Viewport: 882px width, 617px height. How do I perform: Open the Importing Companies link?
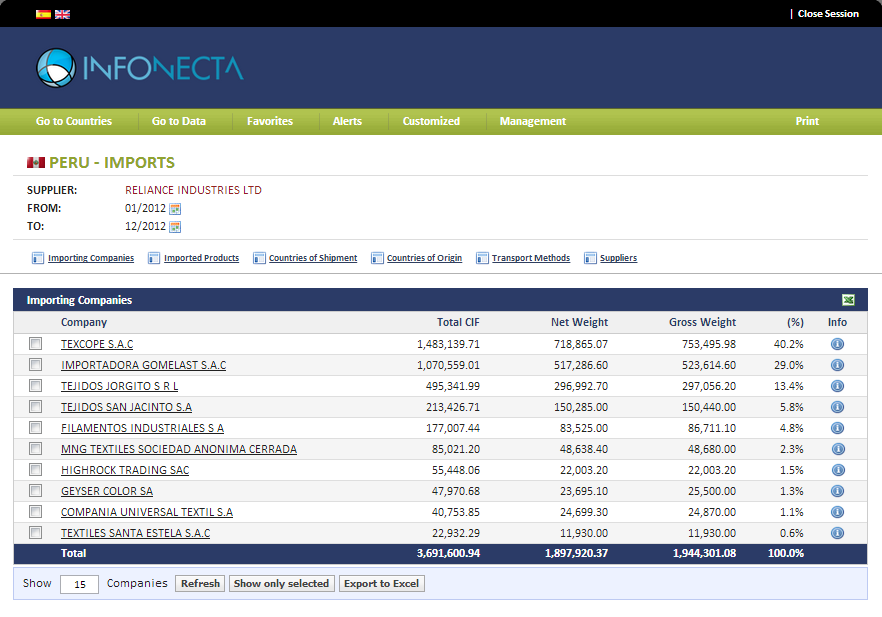pos(91,258)
